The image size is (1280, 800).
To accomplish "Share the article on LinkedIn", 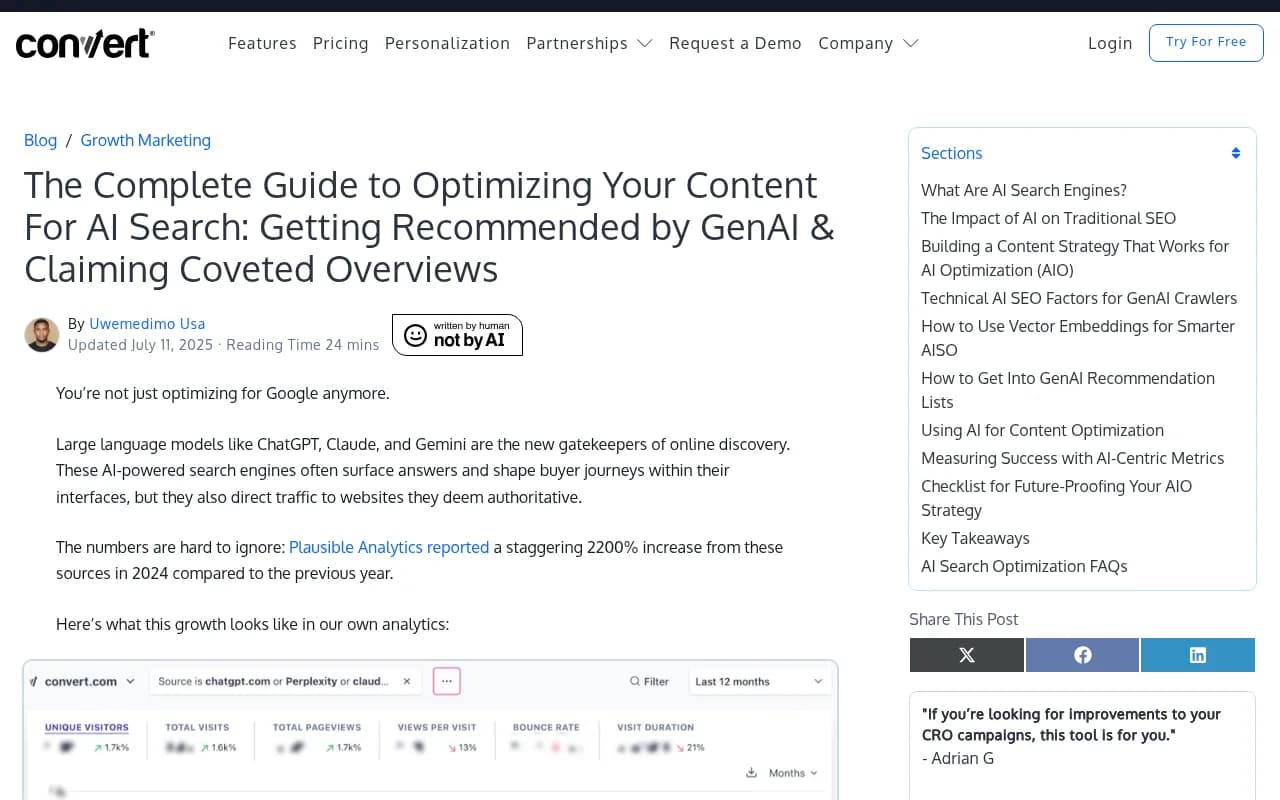I will [x=1198, y=655].
